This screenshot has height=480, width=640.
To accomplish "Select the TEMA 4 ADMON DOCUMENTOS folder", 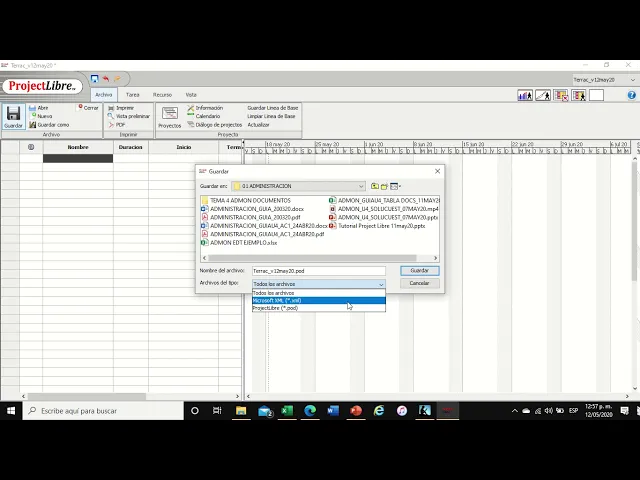I will [246, 200].
